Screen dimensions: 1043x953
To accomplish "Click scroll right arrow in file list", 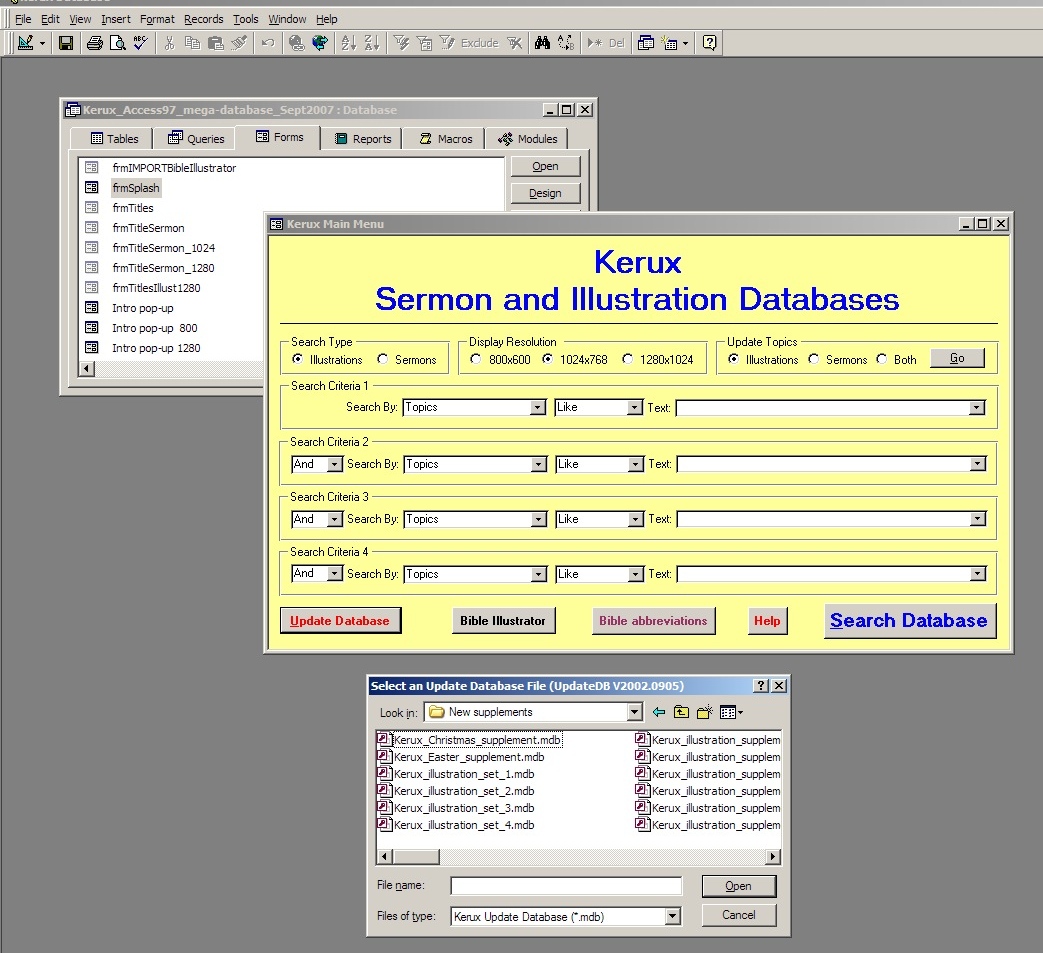I will click(x=772, y=857).
